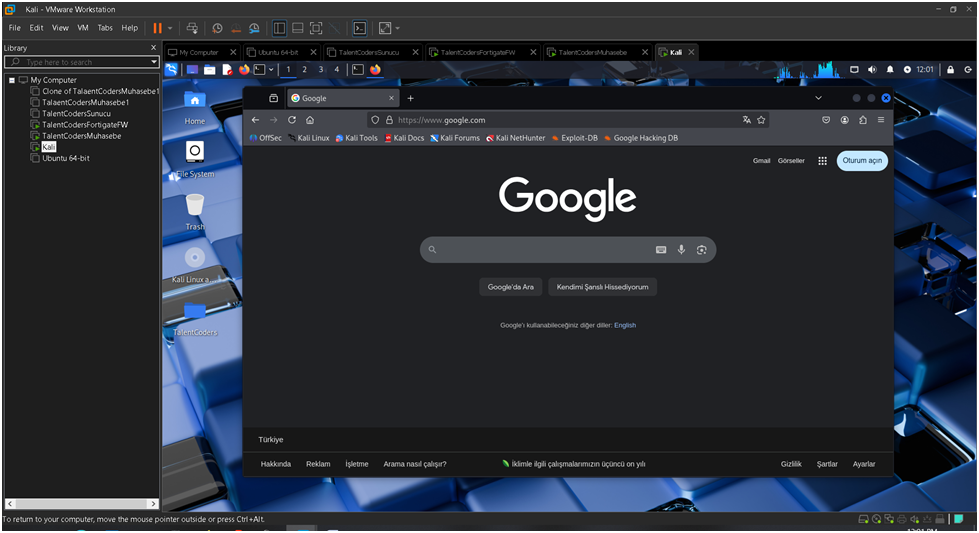Image resolution: width=979 pixels, height=533 pixels.
Task: Lock the Kali screen with the padlock icon
Action: [x=950, y=70]
